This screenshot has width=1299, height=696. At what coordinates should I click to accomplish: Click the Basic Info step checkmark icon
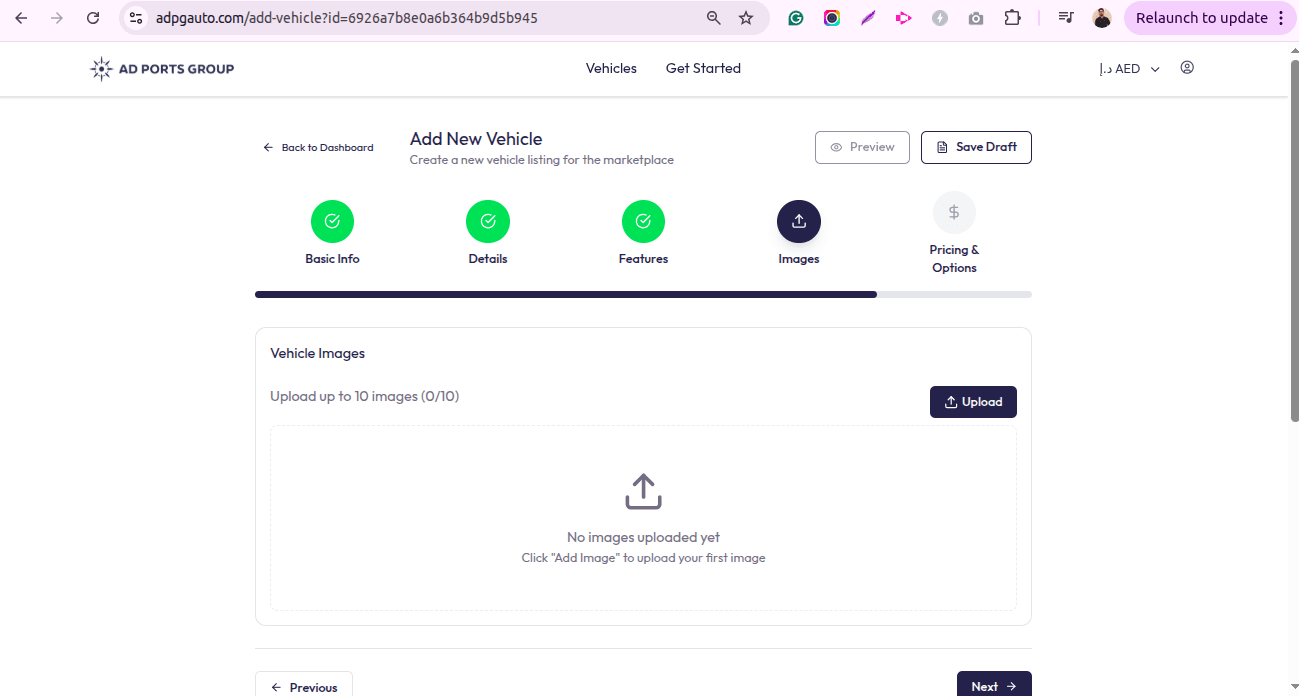click(332, 222)
